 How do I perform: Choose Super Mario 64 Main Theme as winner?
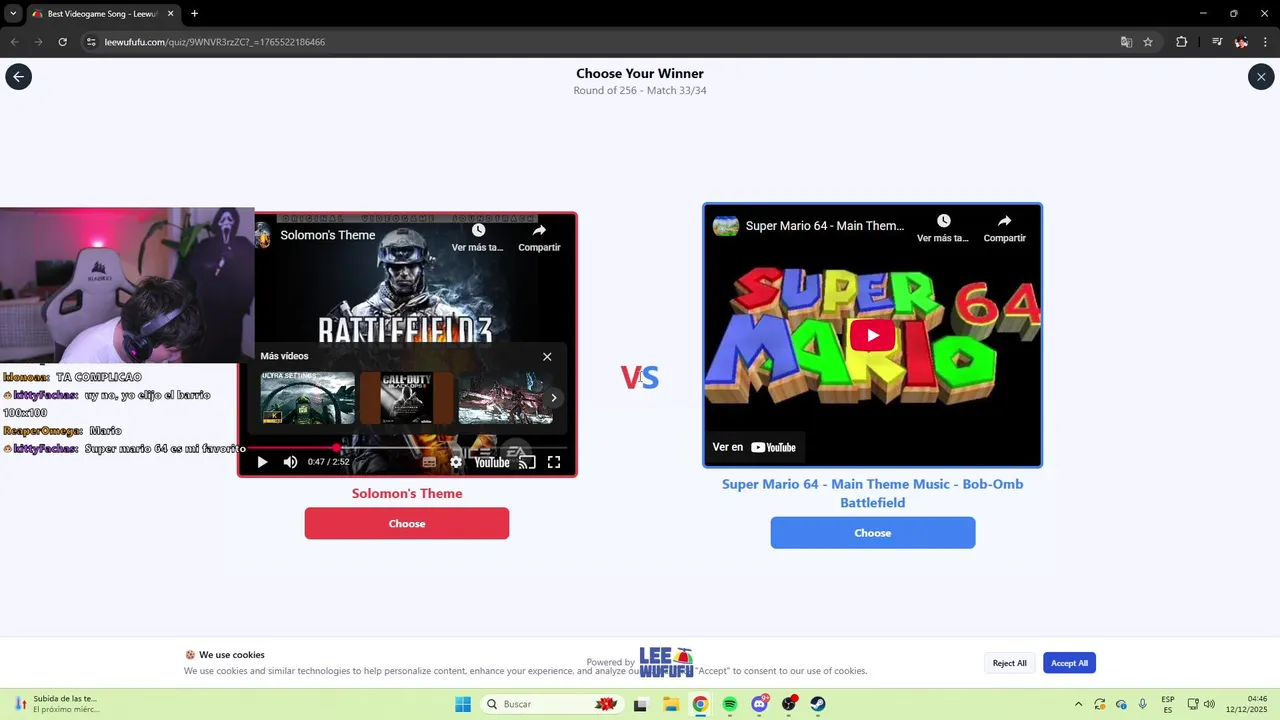pyautogui.click(x=873, y=533)
